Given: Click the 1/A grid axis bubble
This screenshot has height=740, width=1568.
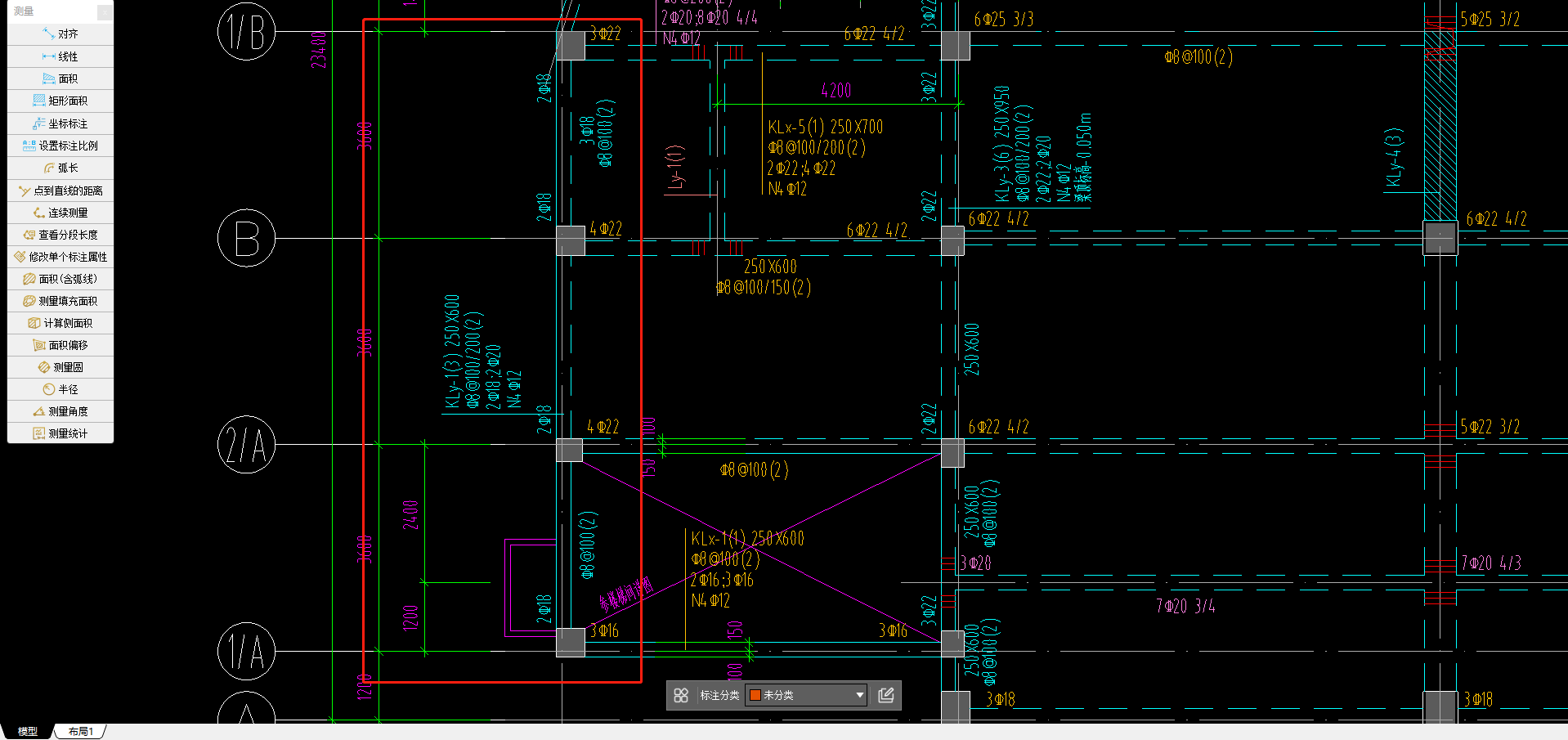Looking at the screenshot, I should click(x=246, y=652).
